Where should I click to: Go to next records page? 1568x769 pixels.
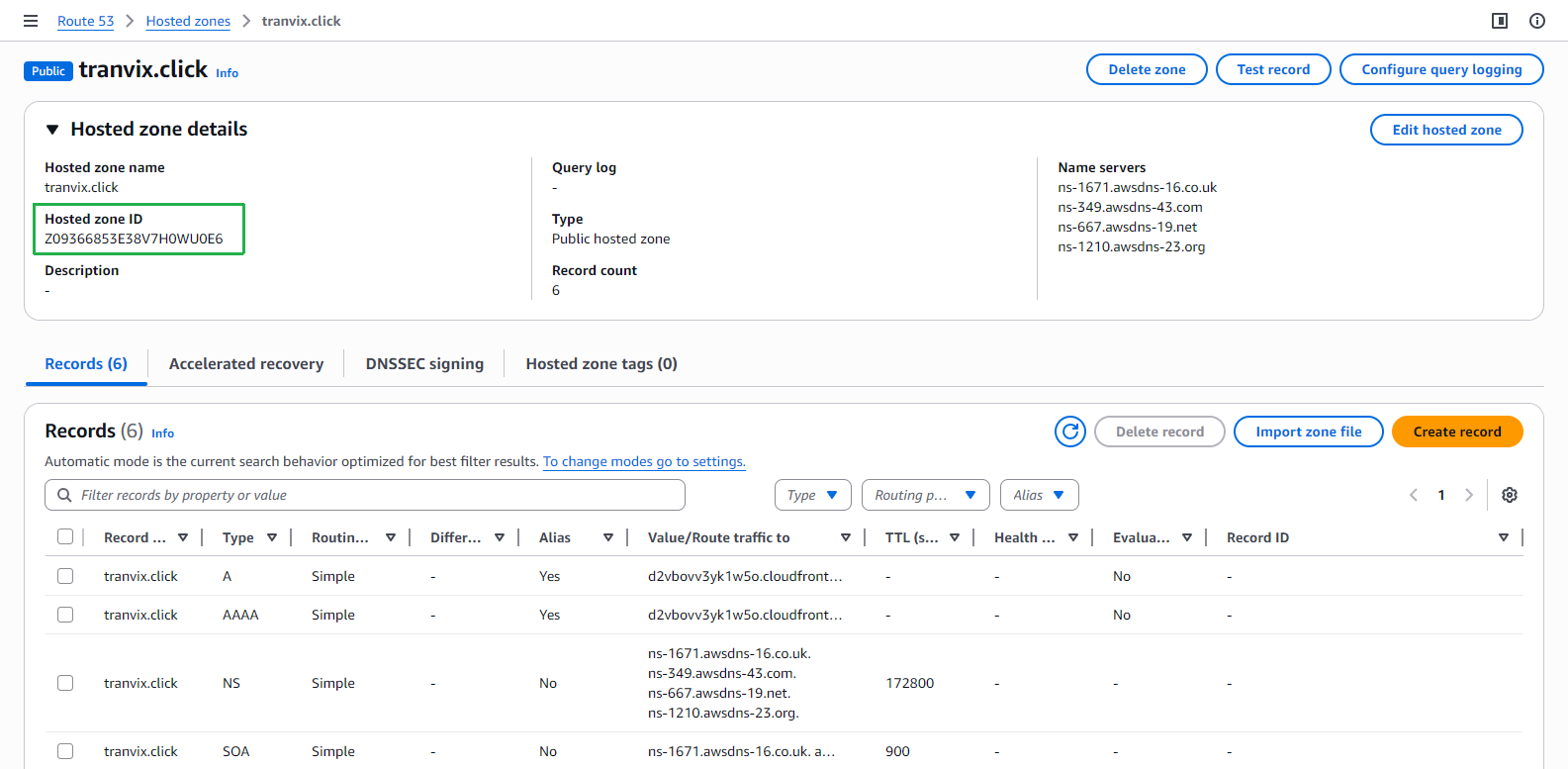tap(1469, 495)
